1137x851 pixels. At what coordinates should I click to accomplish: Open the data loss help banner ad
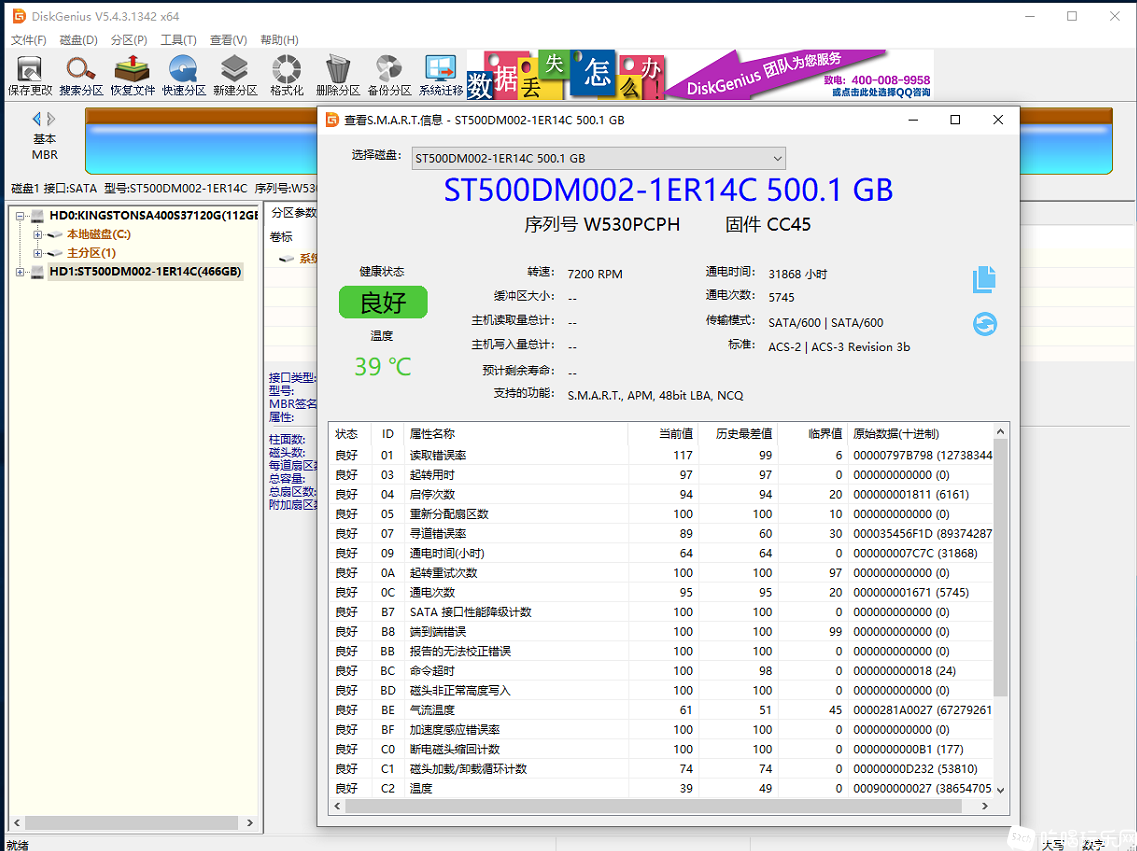tap(566, 75)
